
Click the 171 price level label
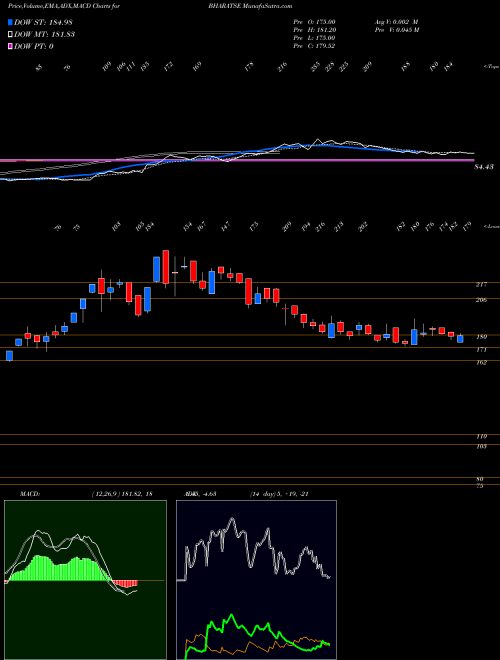coord(481,349)
